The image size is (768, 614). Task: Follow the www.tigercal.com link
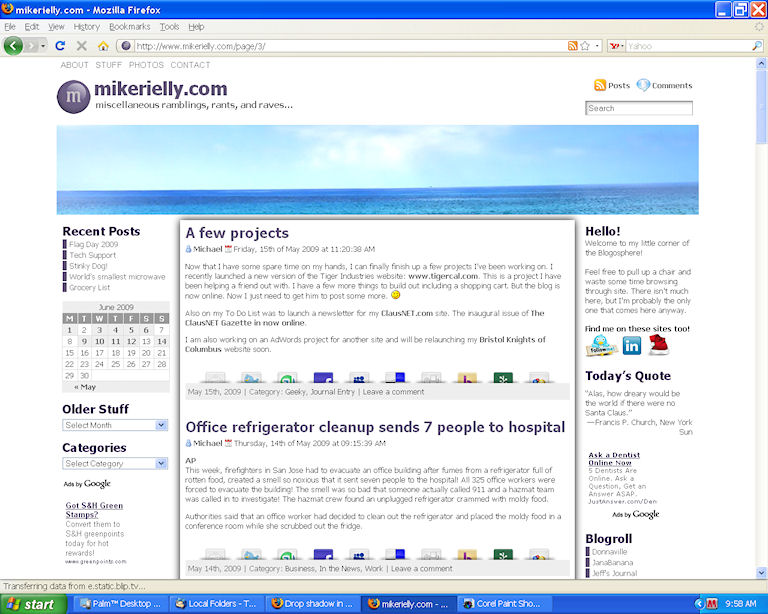443,276
